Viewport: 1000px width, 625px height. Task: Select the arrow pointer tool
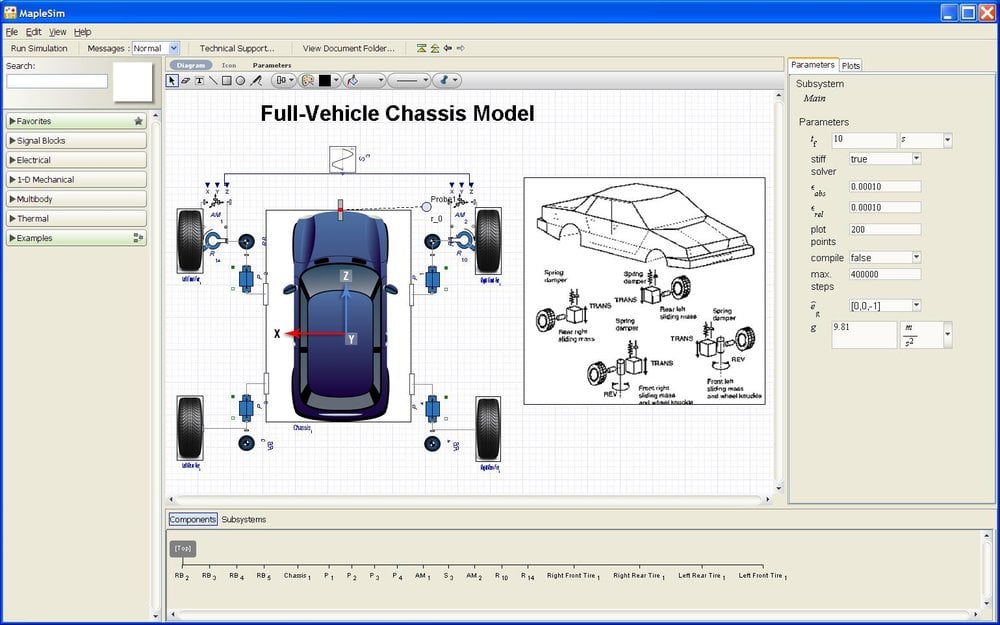(172, 80)
